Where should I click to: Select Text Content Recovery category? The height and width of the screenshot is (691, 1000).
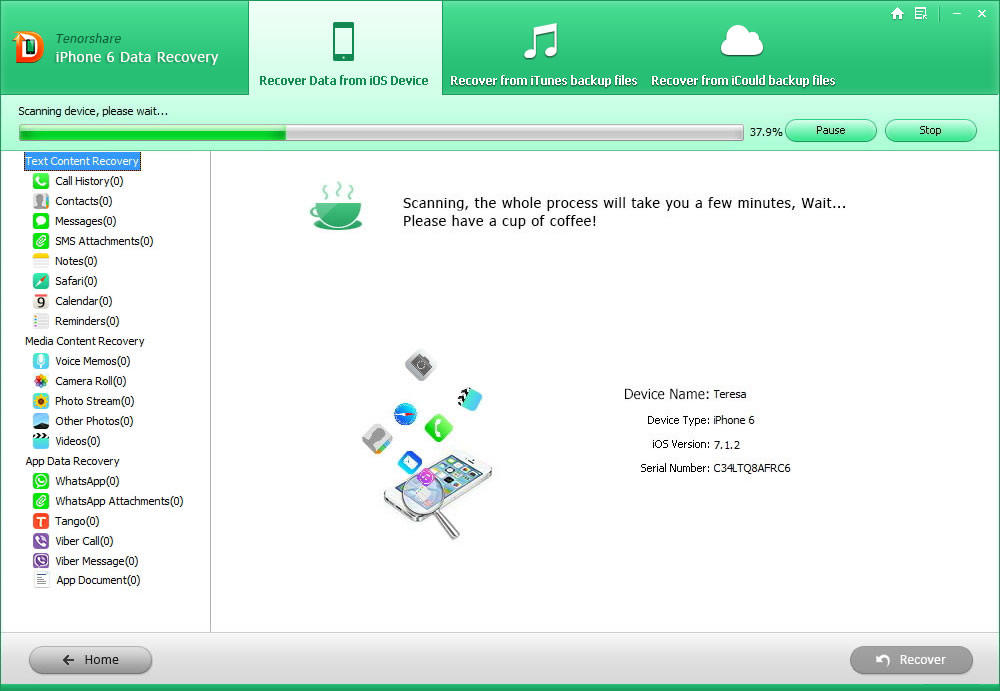pos(82,161)
